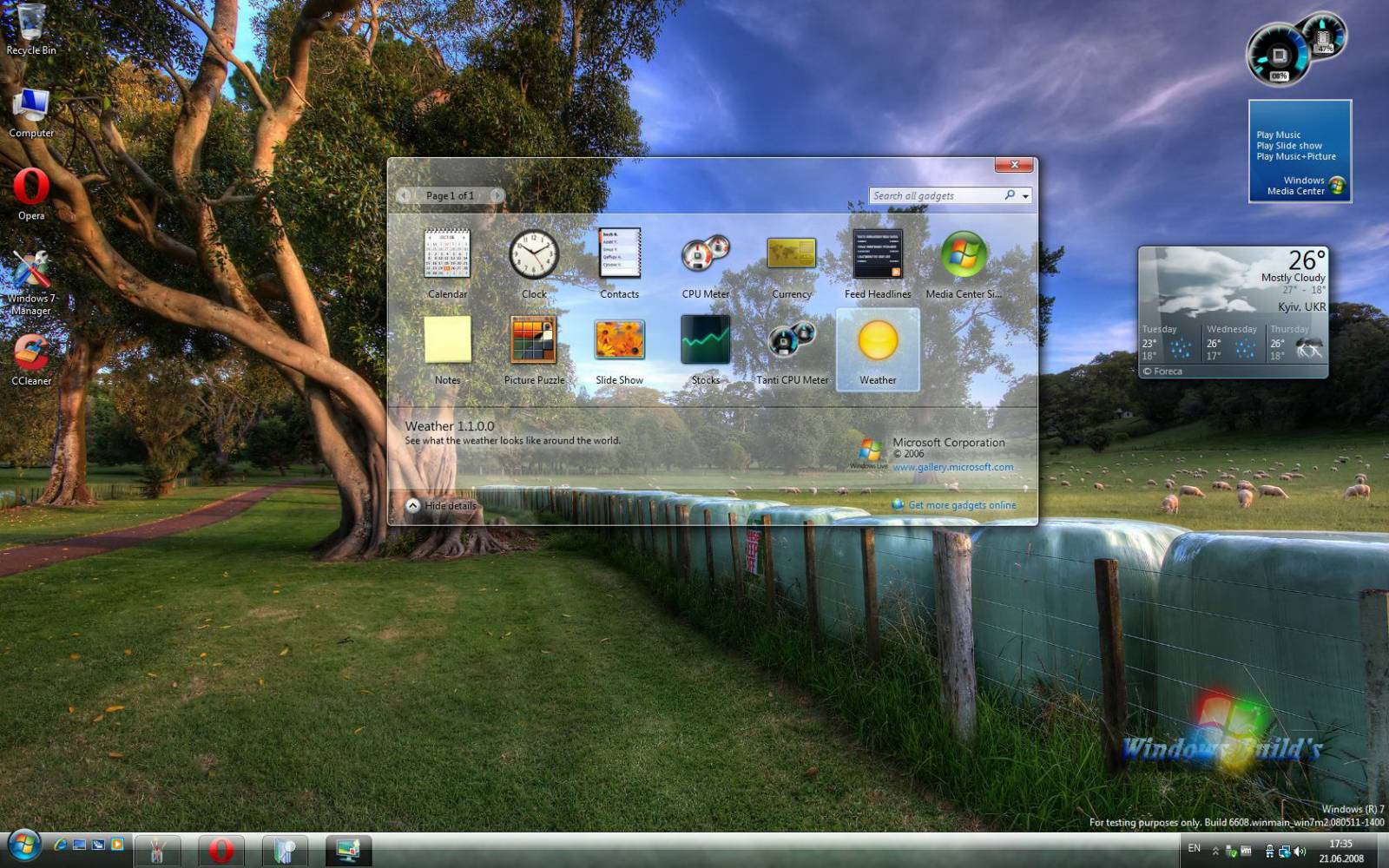This screenshot has width=1389, height=868.
Task: Click the Internet Explorer quick launch icon
Action: coord(60,845)
